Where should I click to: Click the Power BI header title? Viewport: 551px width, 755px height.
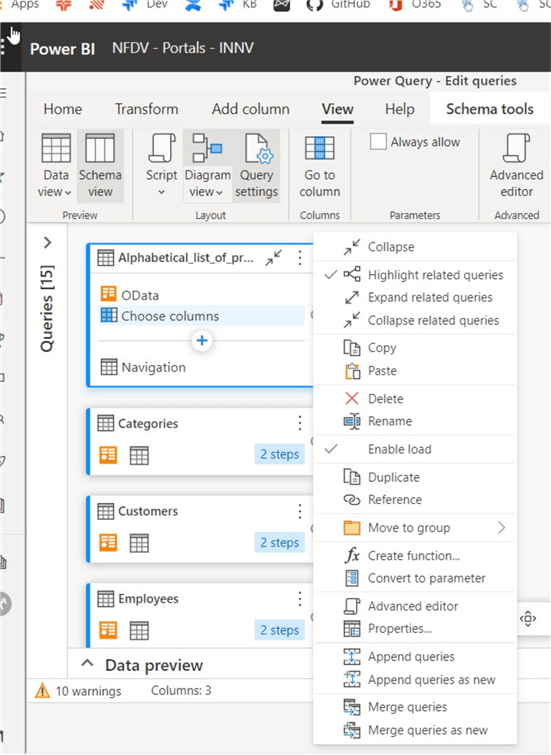(x=62, y=49)
